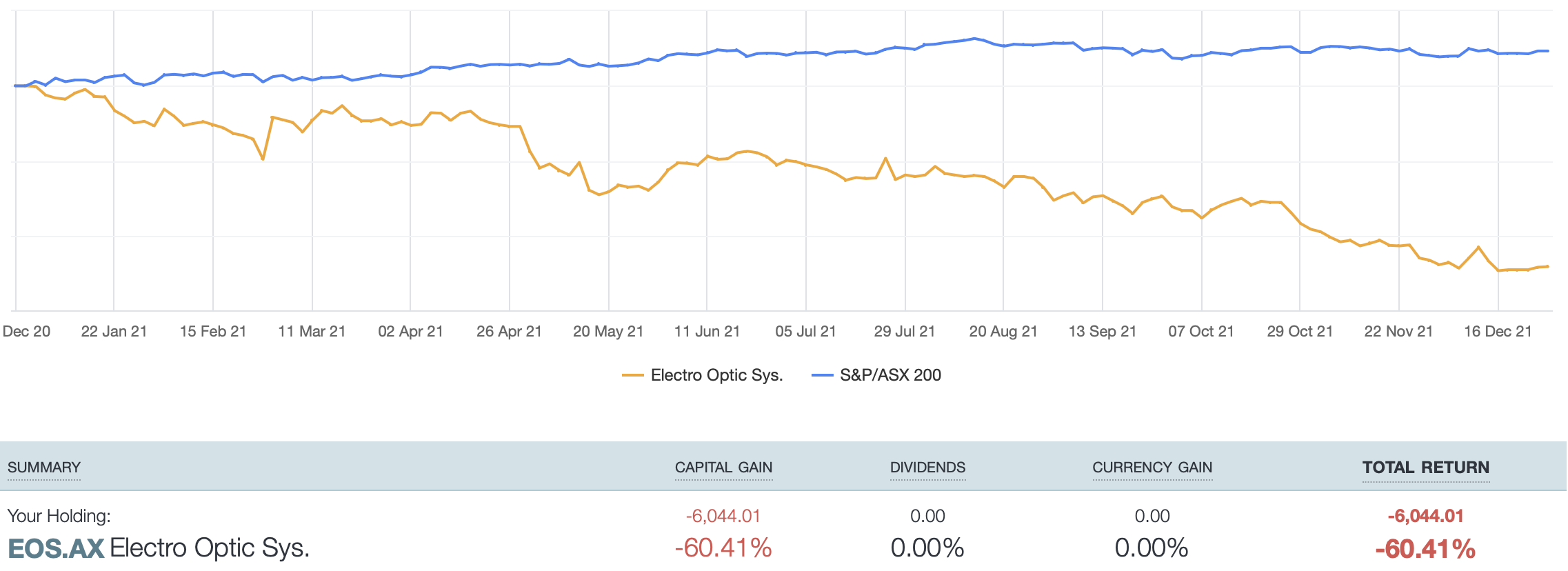Click the 20 Aug 21 date label

pos(1003,332)
